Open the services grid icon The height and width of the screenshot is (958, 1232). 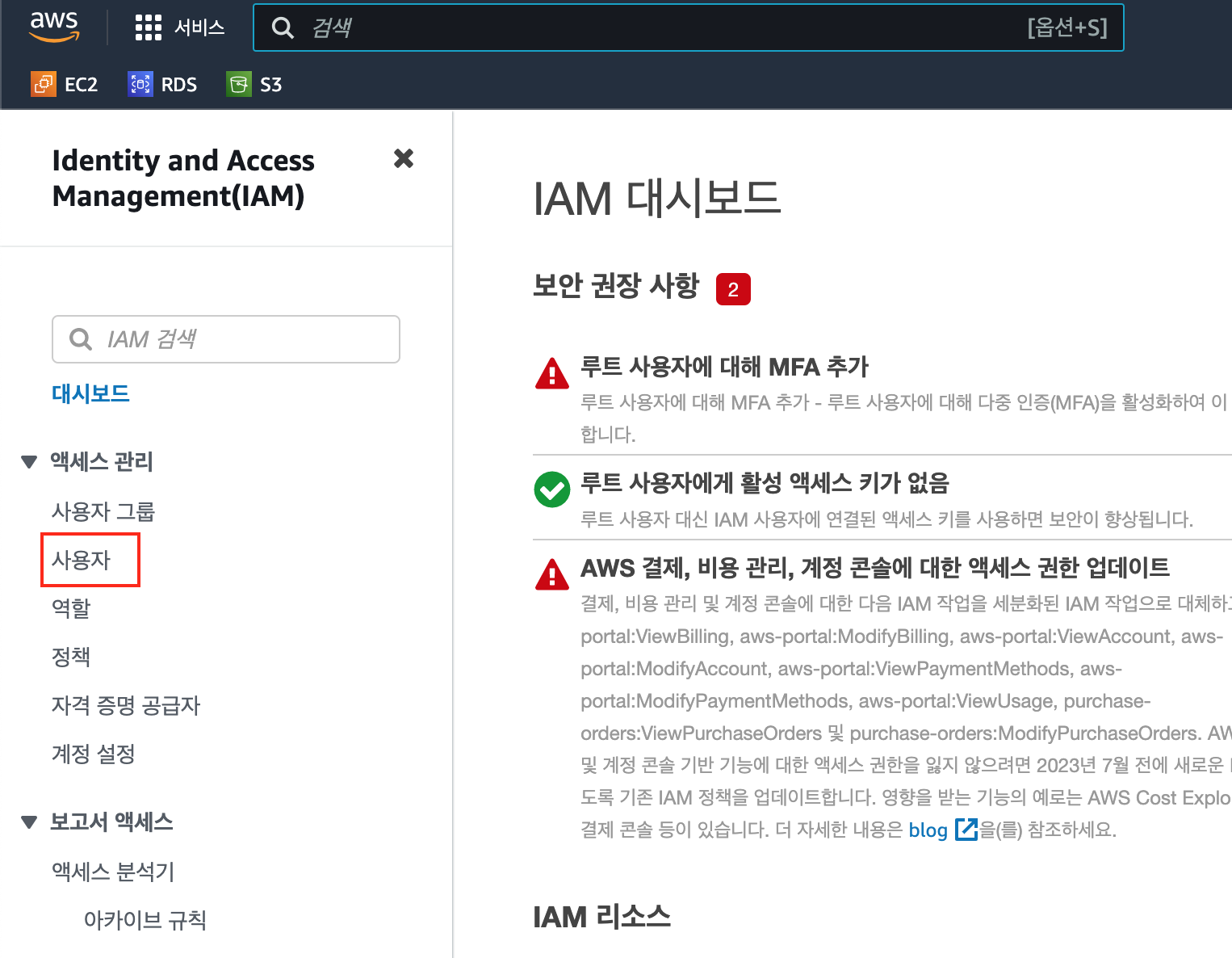click(149, 27)
